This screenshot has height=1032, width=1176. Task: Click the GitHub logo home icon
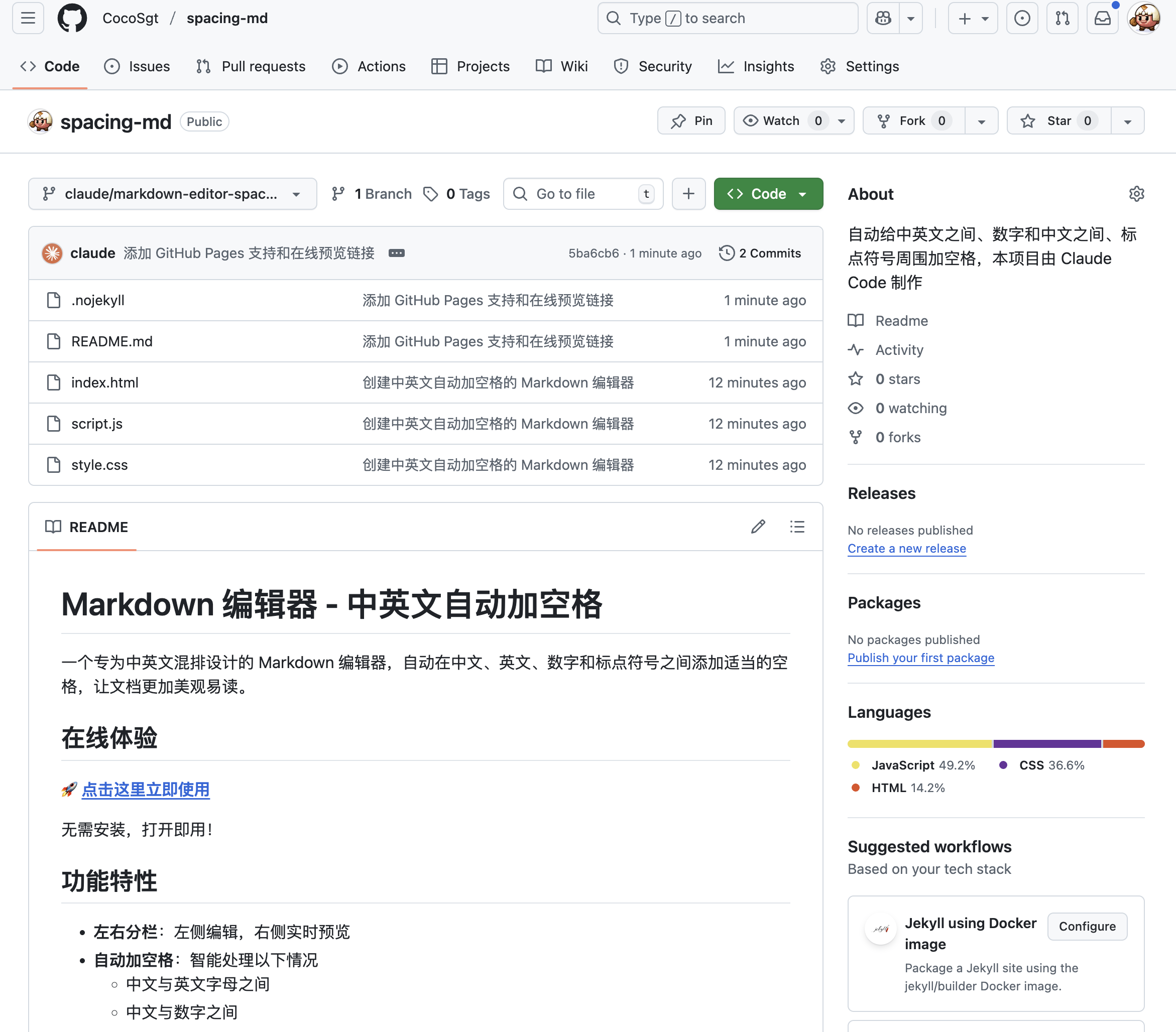[x=72, y=19]
